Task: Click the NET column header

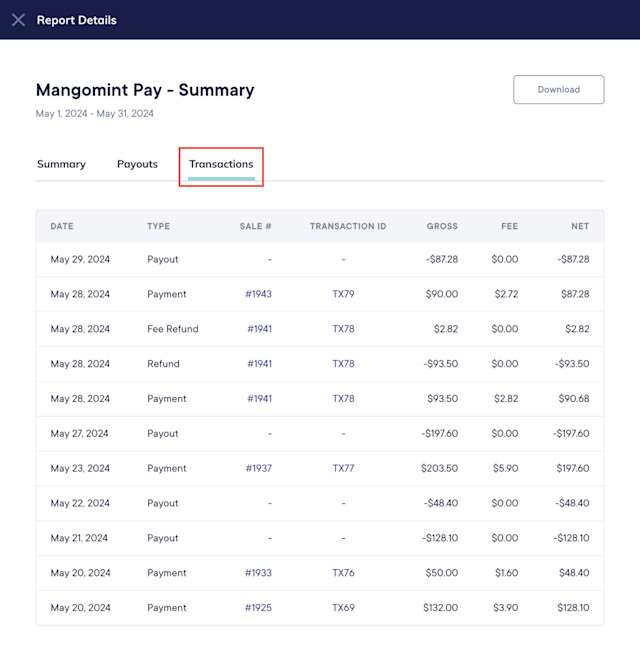Action: (580, 226)
